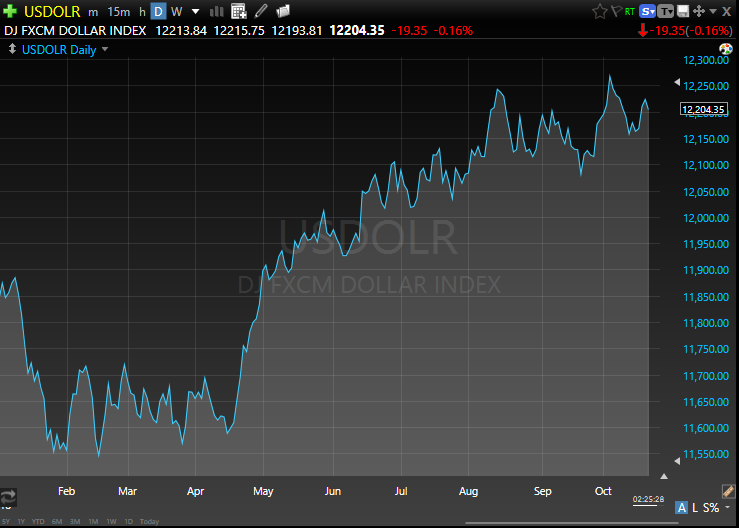Click the pencil edit icon at bottom right
This screenshot has width=739, height=528.
click(x=729, y=491)
